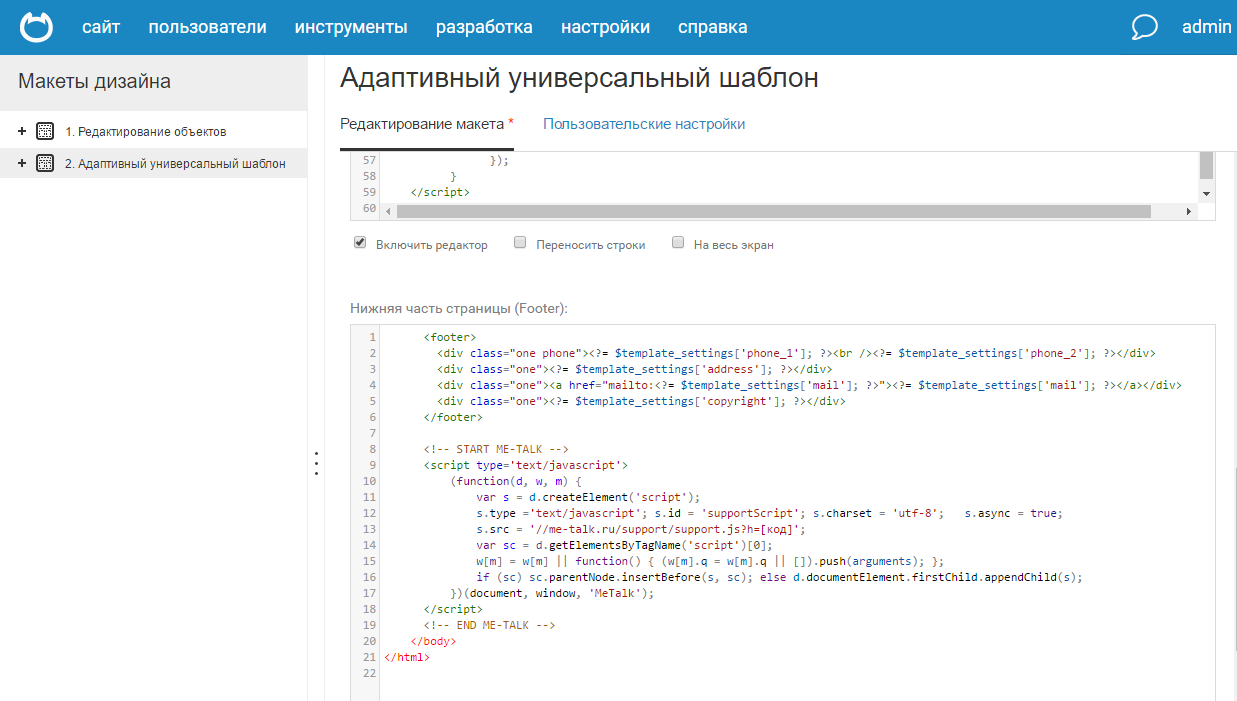Click the horizontal scrollbar left arrow
The width and height of the screenshot is (1237, 701).
pos(389,211)
